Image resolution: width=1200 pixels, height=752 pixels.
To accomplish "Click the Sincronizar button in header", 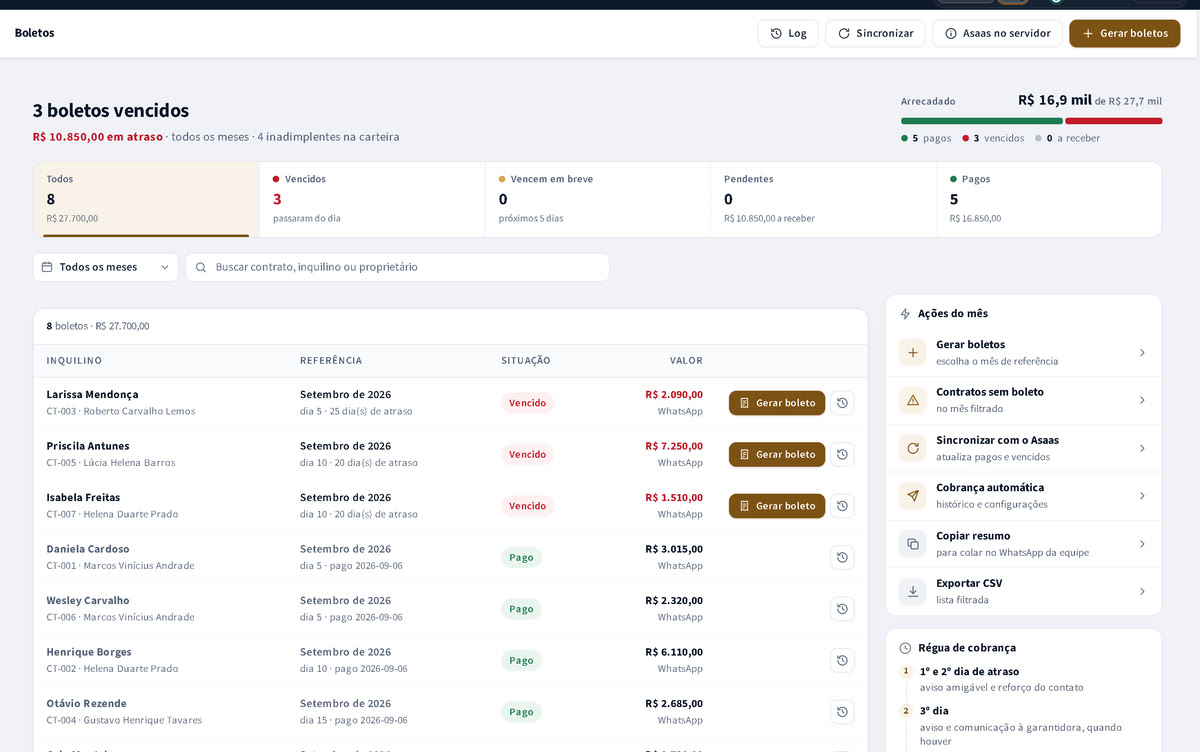I will (875, 33).
